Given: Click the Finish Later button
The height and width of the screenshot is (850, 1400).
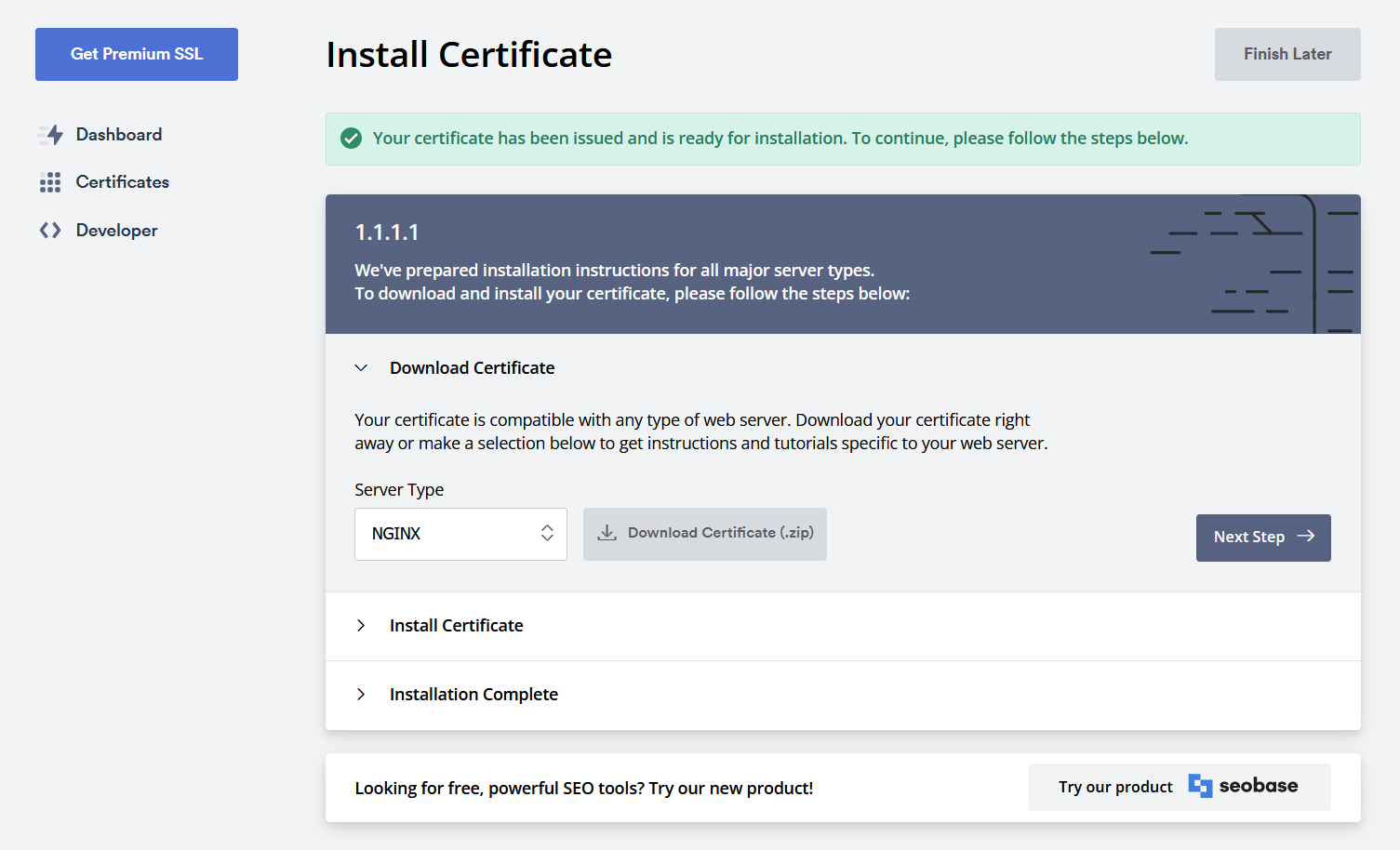Looking at the screenshot, I should (x=1287, y=54).
